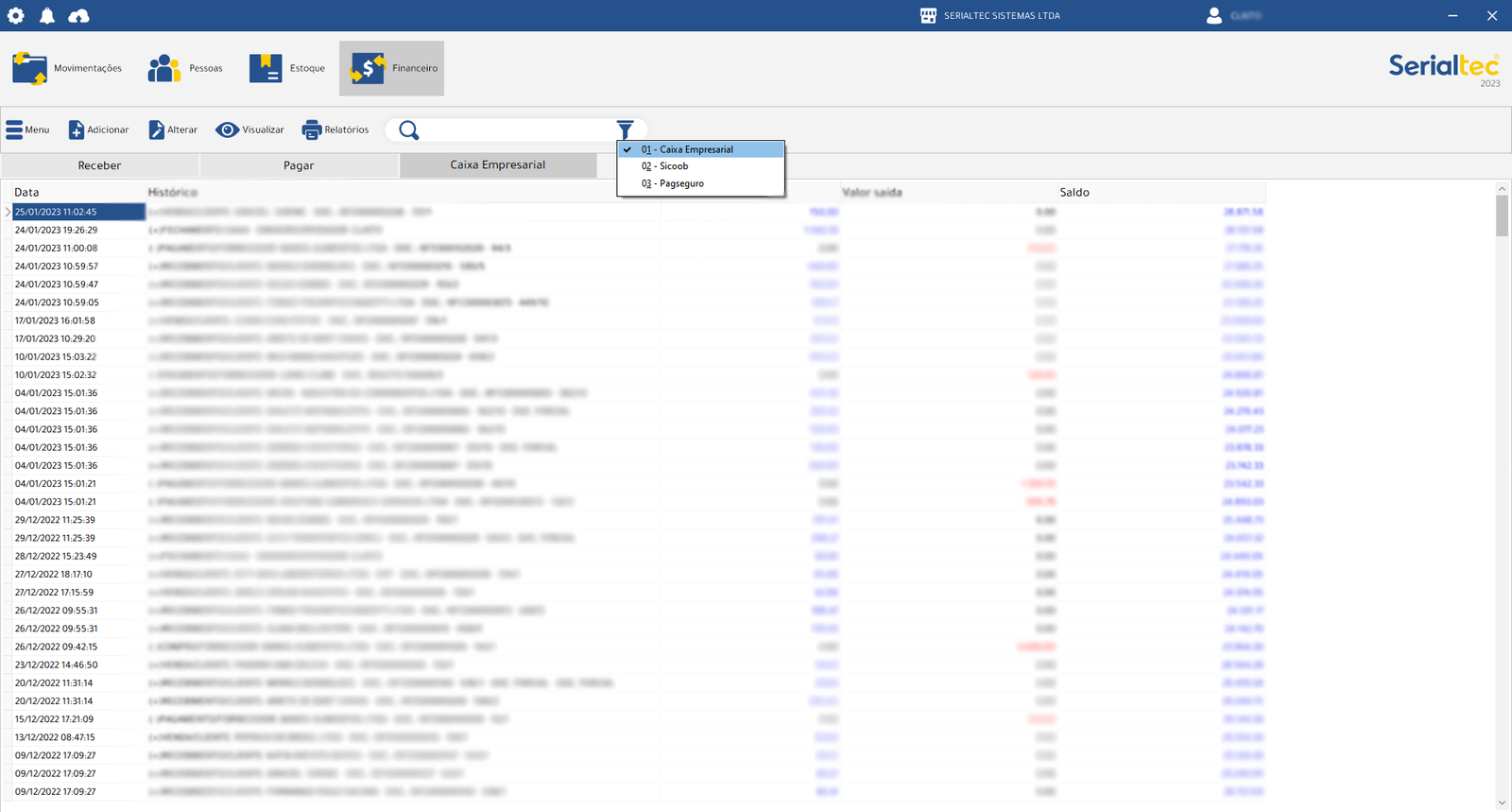
Task: Switch to the Receber tab
Action: pos(99,165)
